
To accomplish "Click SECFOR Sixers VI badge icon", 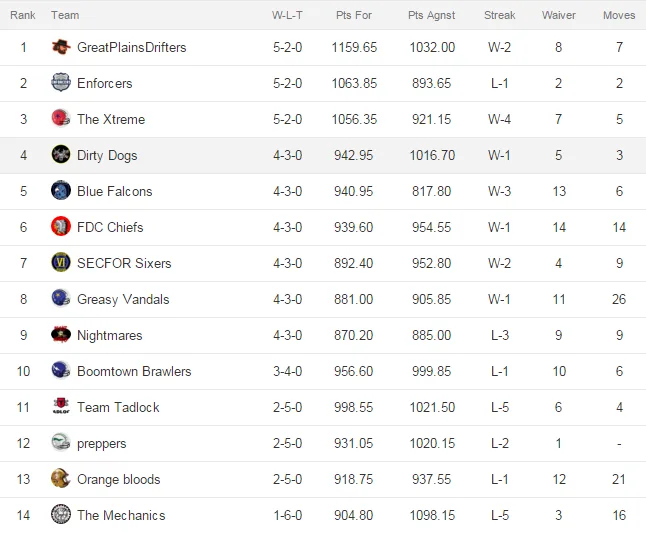I will coord(61,263).
